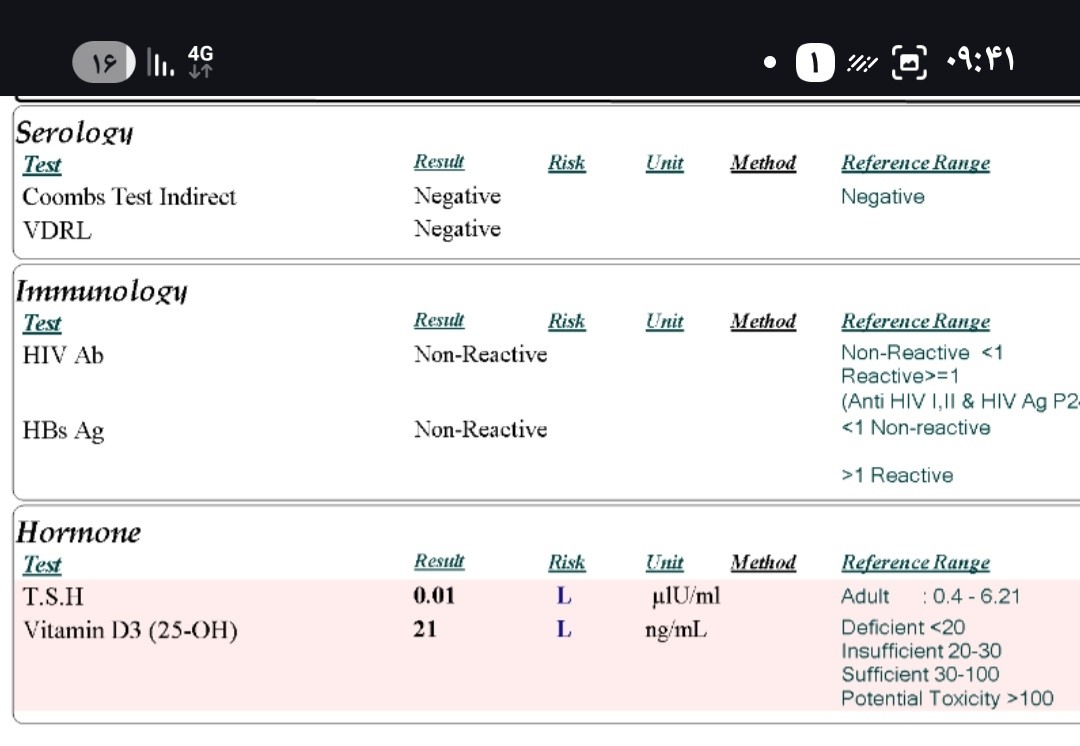Tap the white notification badge showing ۱
The width and height of the screenshot is (1080, 746).
pos(815,63)
